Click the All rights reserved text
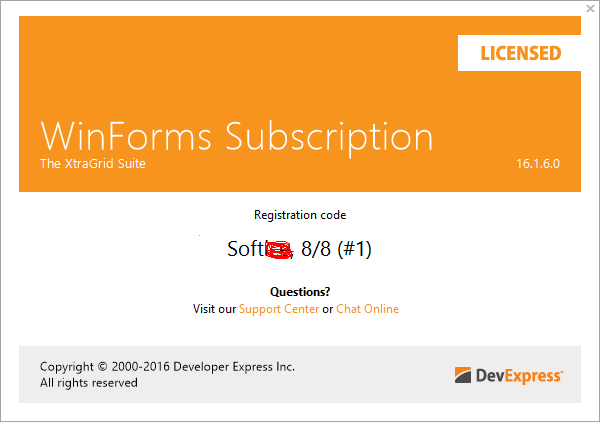This screenshot has width=600, height=422. pyautogui.click(x=88, y=382)
